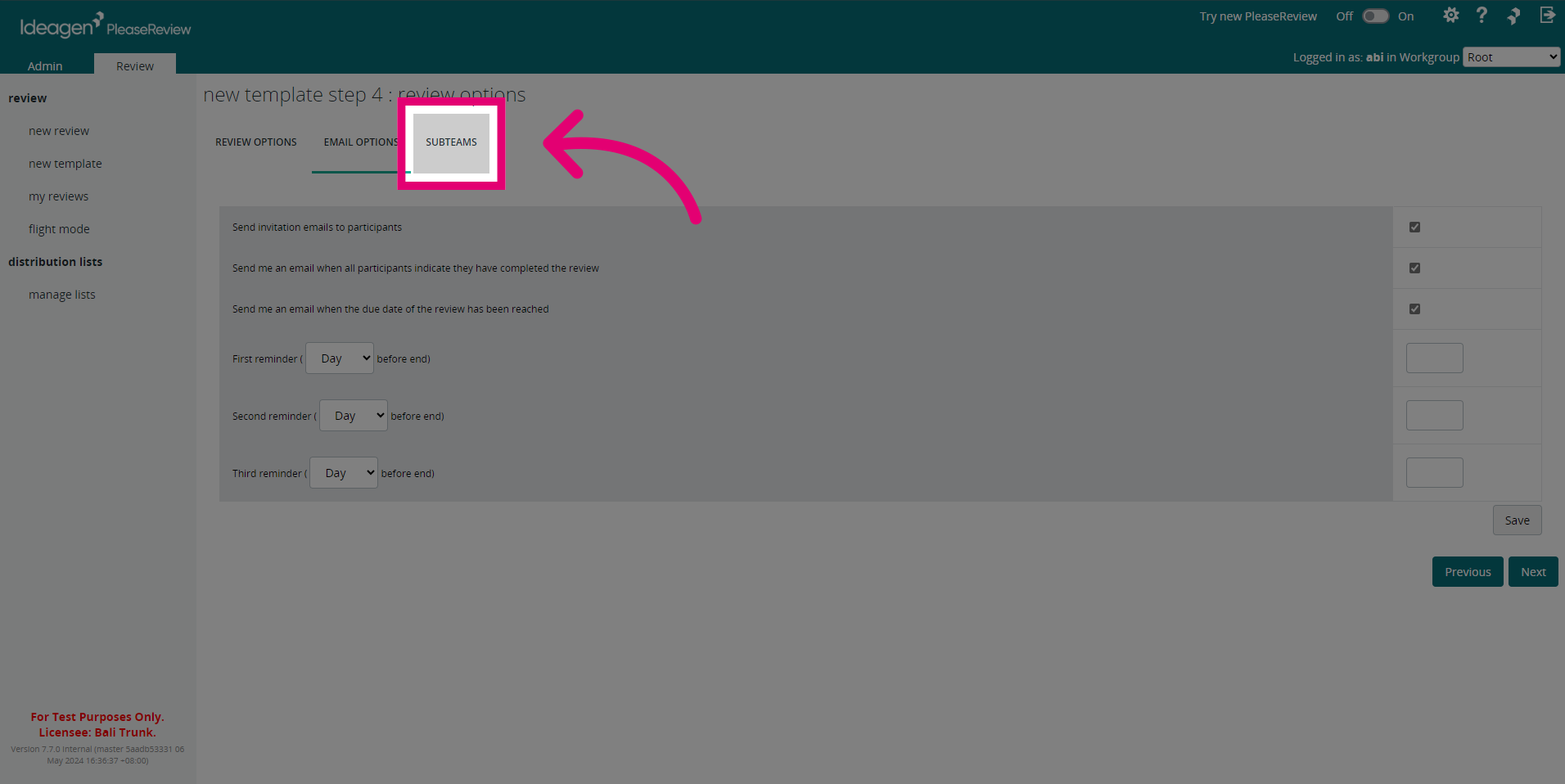Click the 'review' sidebar heading
This screenshot has width=1565, height=784.
[x=28, y=98]
